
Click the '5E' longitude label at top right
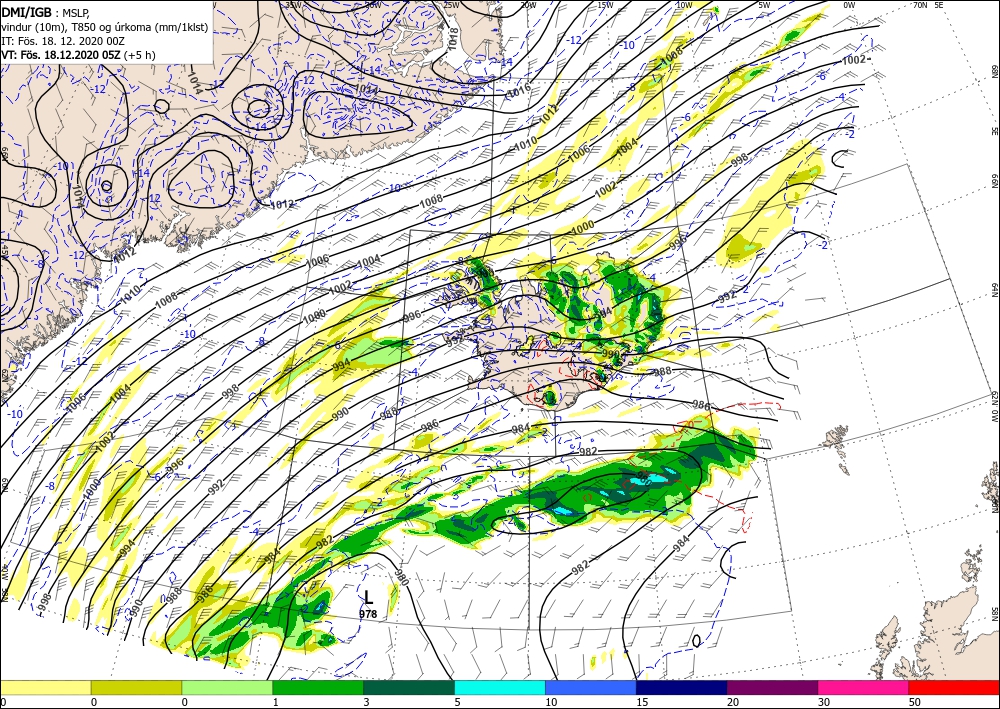tap(939, 4)
